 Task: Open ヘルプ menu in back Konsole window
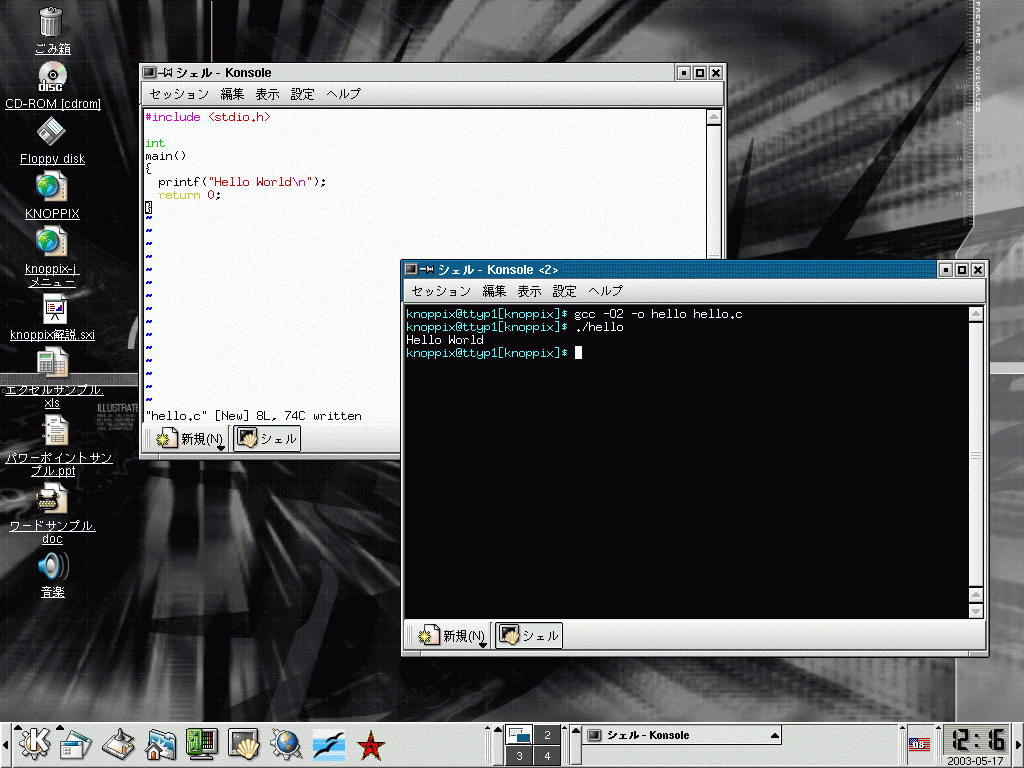(x=344, y=94)
